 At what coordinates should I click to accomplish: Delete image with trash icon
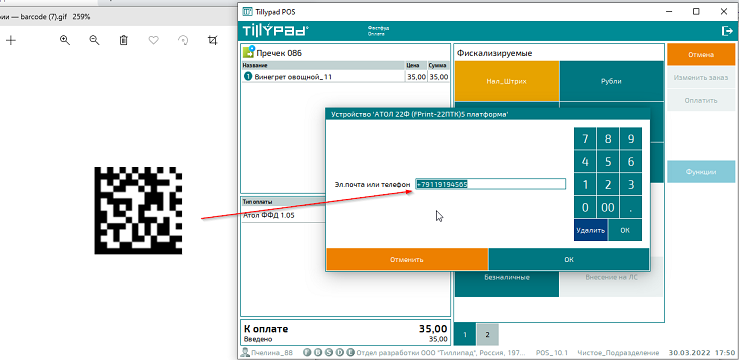tap(123, 40)
